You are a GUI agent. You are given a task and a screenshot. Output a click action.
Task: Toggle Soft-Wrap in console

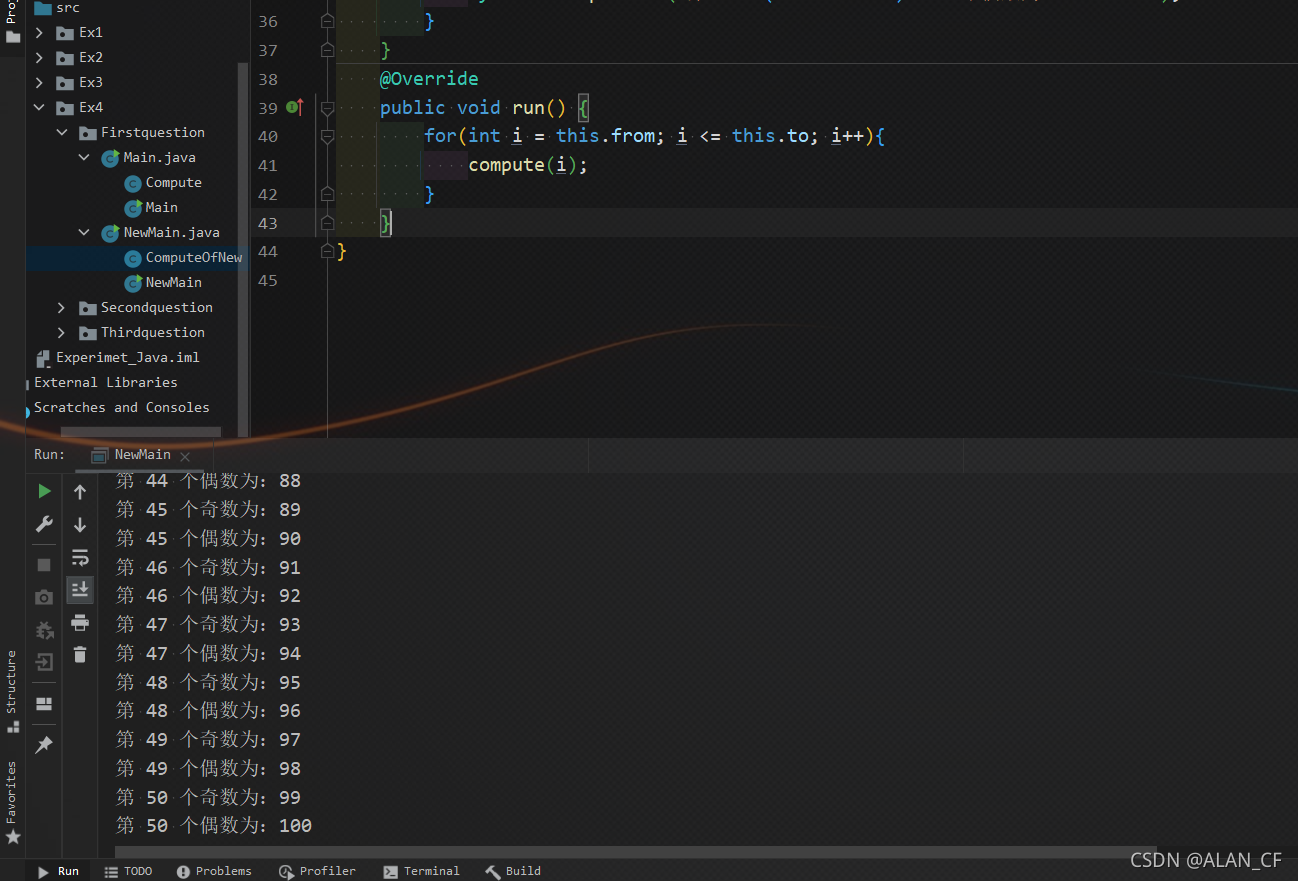(81, 557)
